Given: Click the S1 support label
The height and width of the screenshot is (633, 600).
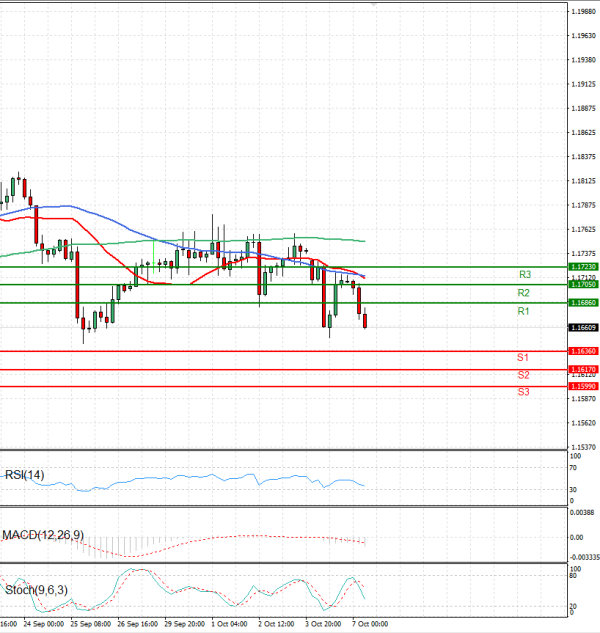Looking at the screenshot, I should [523, 357].
